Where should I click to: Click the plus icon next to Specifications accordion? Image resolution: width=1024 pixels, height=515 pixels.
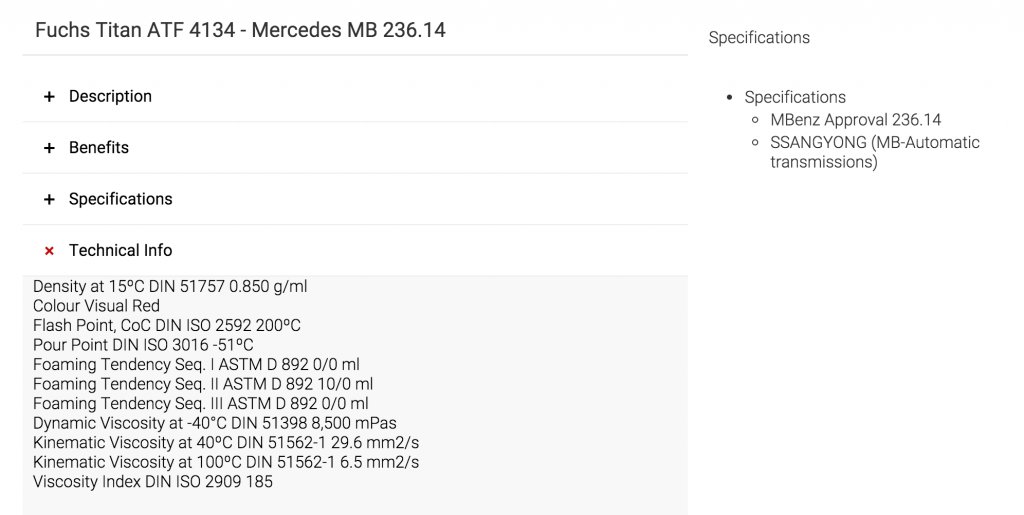(49, 200)
